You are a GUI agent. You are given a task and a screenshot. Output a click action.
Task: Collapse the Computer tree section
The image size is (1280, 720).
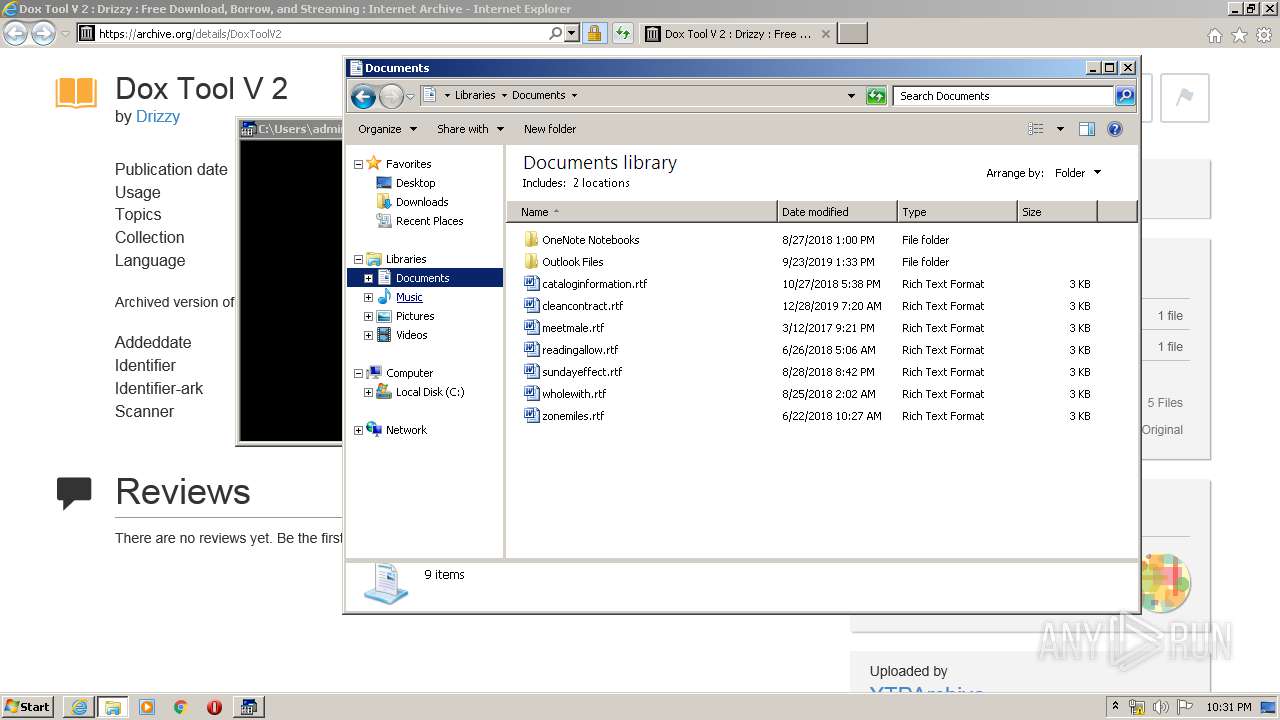pos(359,373)
